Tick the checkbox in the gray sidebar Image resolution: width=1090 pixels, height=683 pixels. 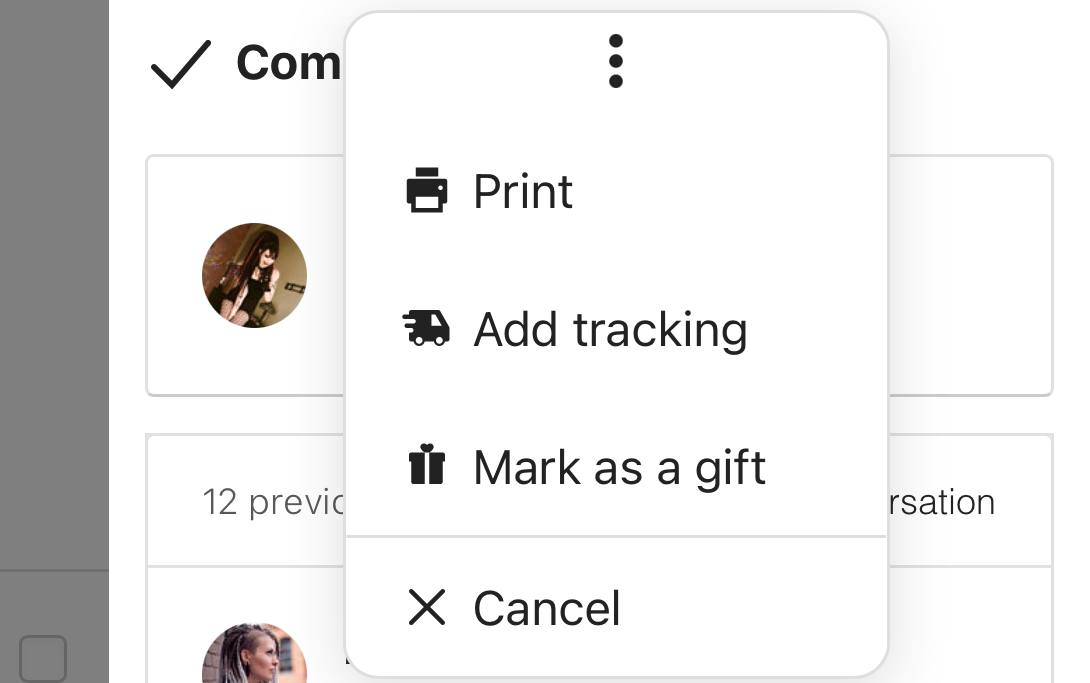[x=43, y=658]
